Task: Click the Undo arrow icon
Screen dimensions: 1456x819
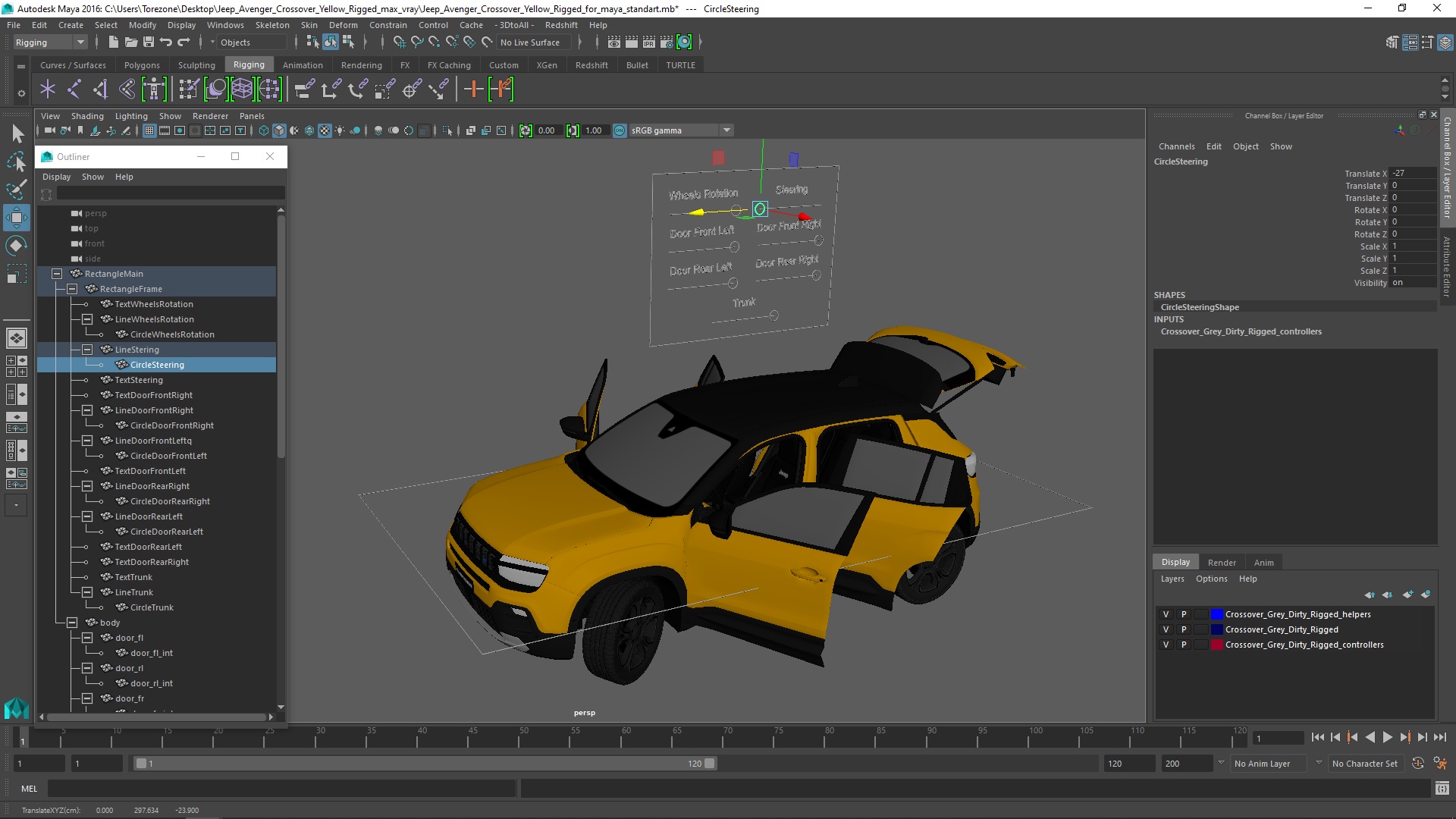Action: click(166, 42)
